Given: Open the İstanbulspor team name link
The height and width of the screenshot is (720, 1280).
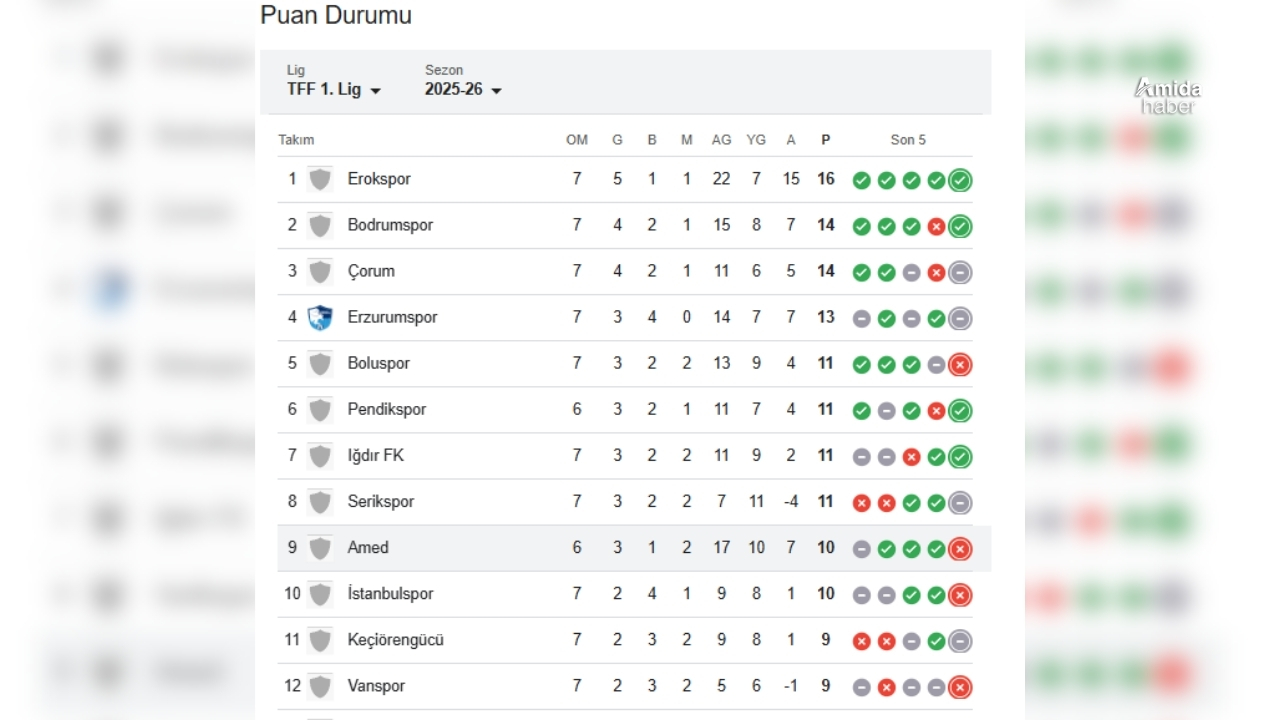Looking at the screenshot, I should pyautogui.click(x=390, y=594).
